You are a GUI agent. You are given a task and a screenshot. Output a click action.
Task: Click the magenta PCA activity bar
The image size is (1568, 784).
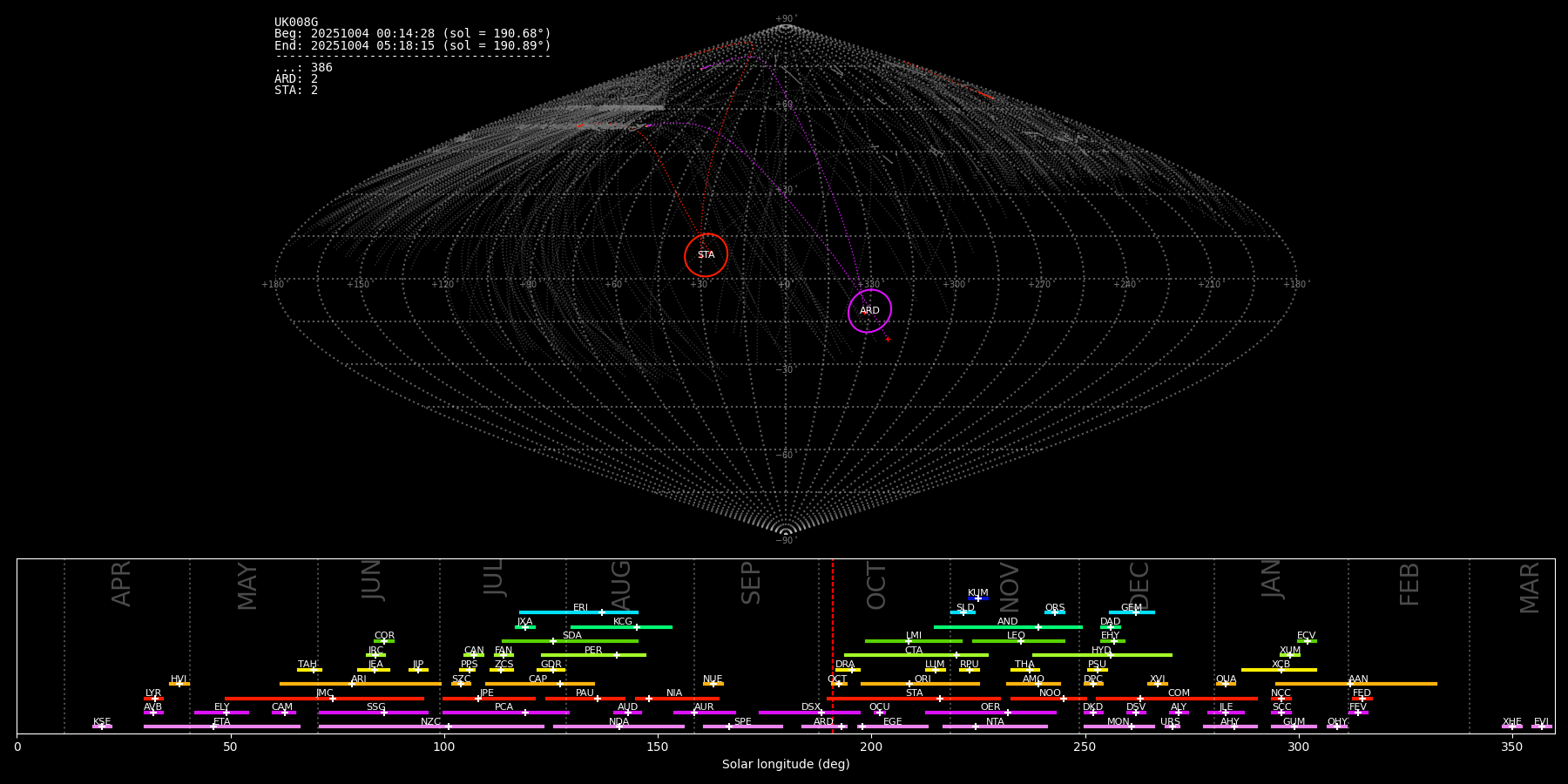(505, 713)
